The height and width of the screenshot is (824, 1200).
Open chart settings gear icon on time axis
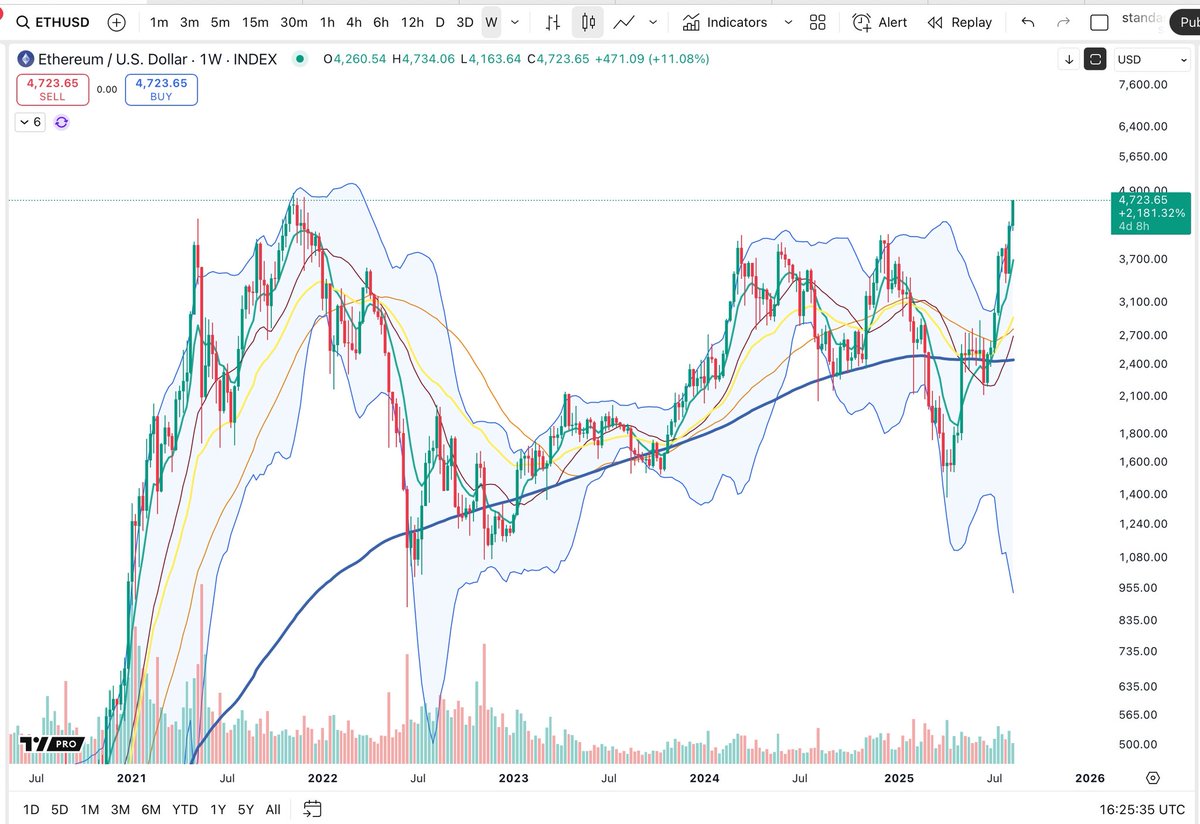coord(1153,778)
